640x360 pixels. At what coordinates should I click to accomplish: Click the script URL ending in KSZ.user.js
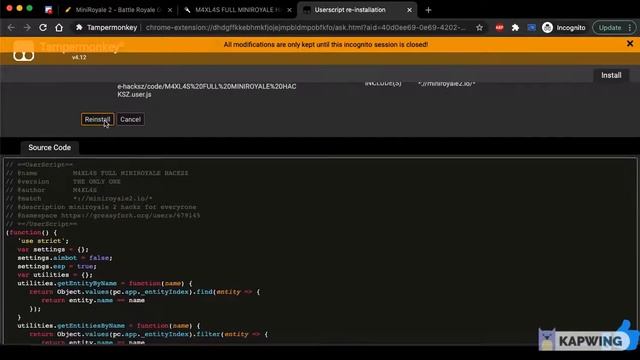(x=207, y=90)
